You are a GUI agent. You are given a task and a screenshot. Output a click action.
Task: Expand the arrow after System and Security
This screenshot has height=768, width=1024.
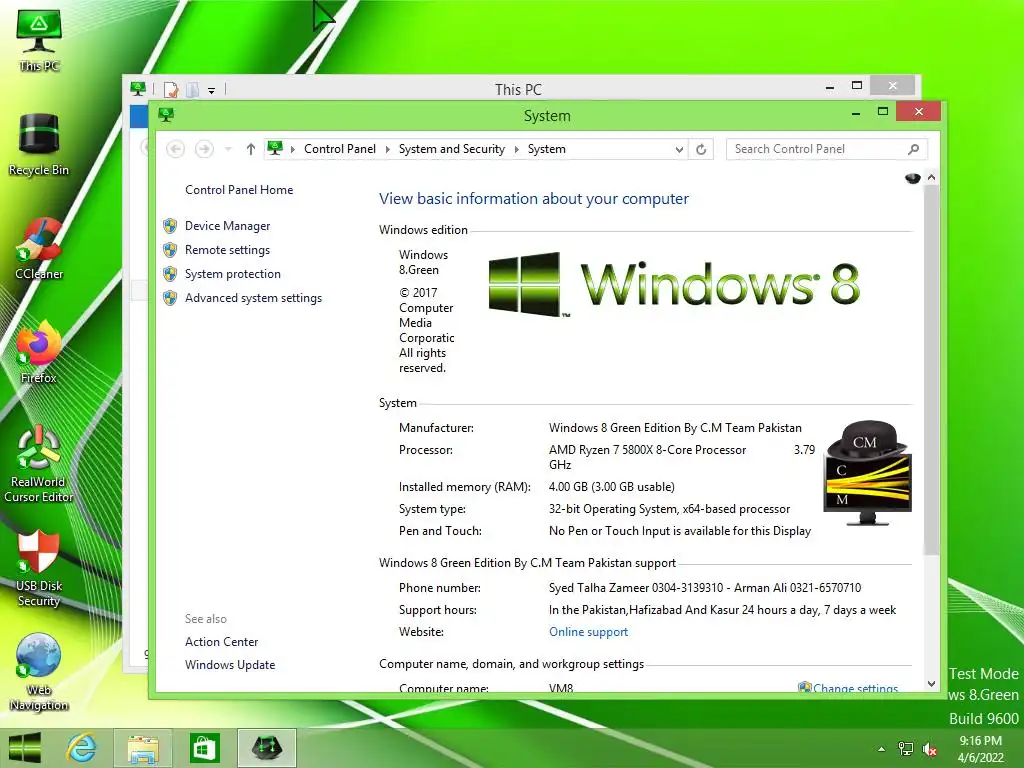[516, 149]
